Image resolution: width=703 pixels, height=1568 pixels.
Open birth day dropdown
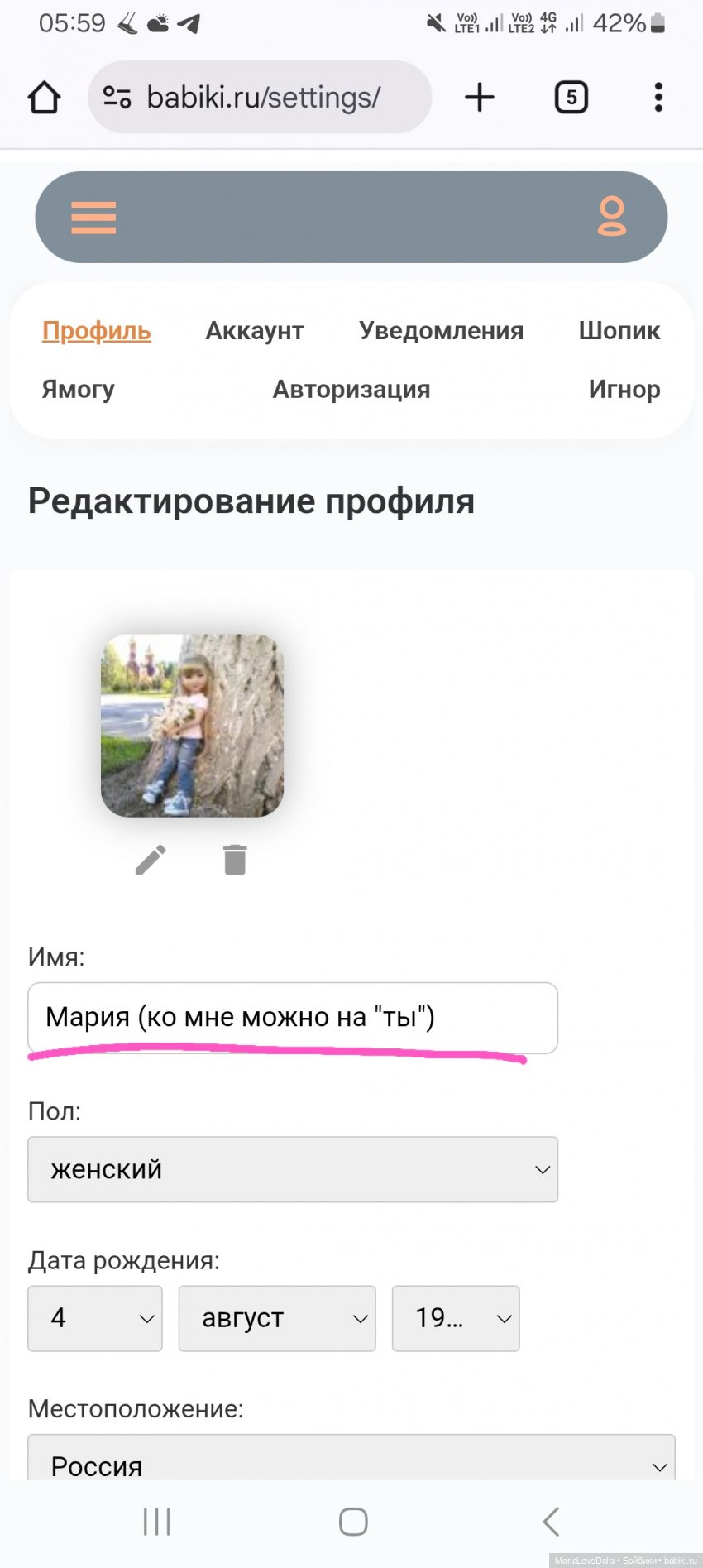coord(95,1318)
